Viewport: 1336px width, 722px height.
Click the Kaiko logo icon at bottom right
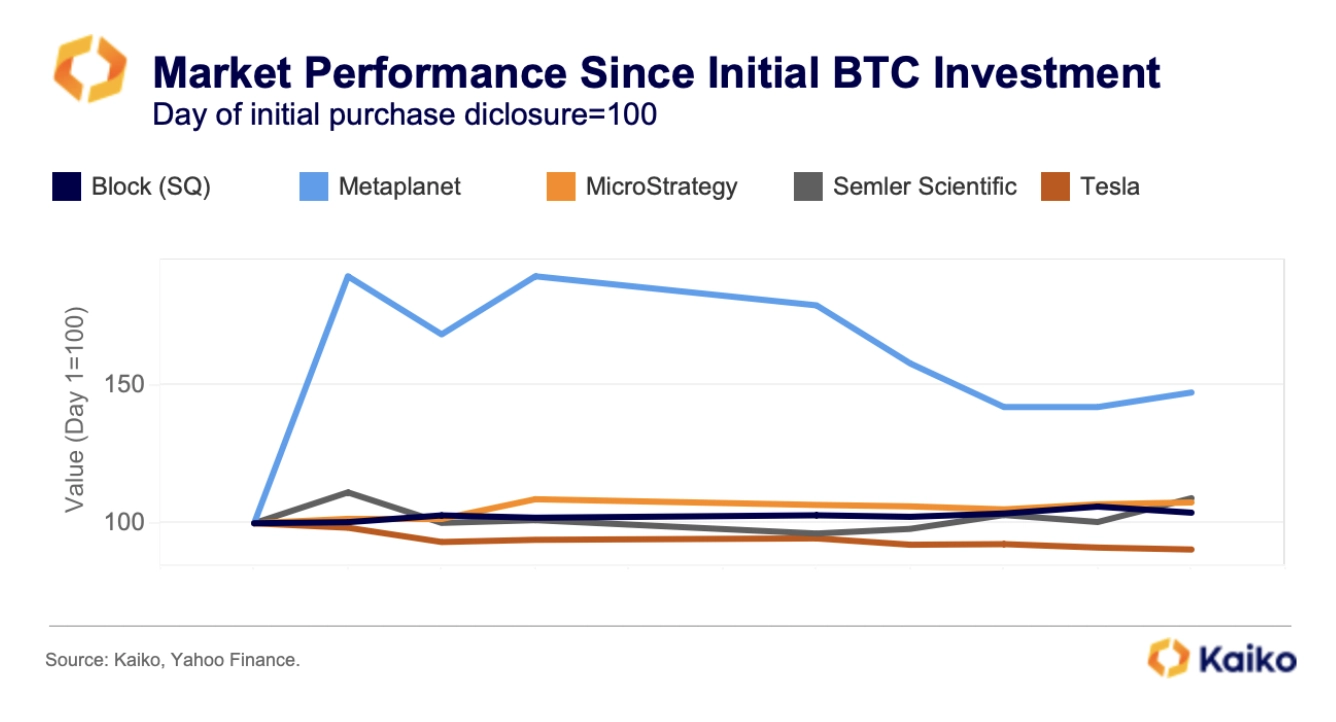pos(1166,658)
